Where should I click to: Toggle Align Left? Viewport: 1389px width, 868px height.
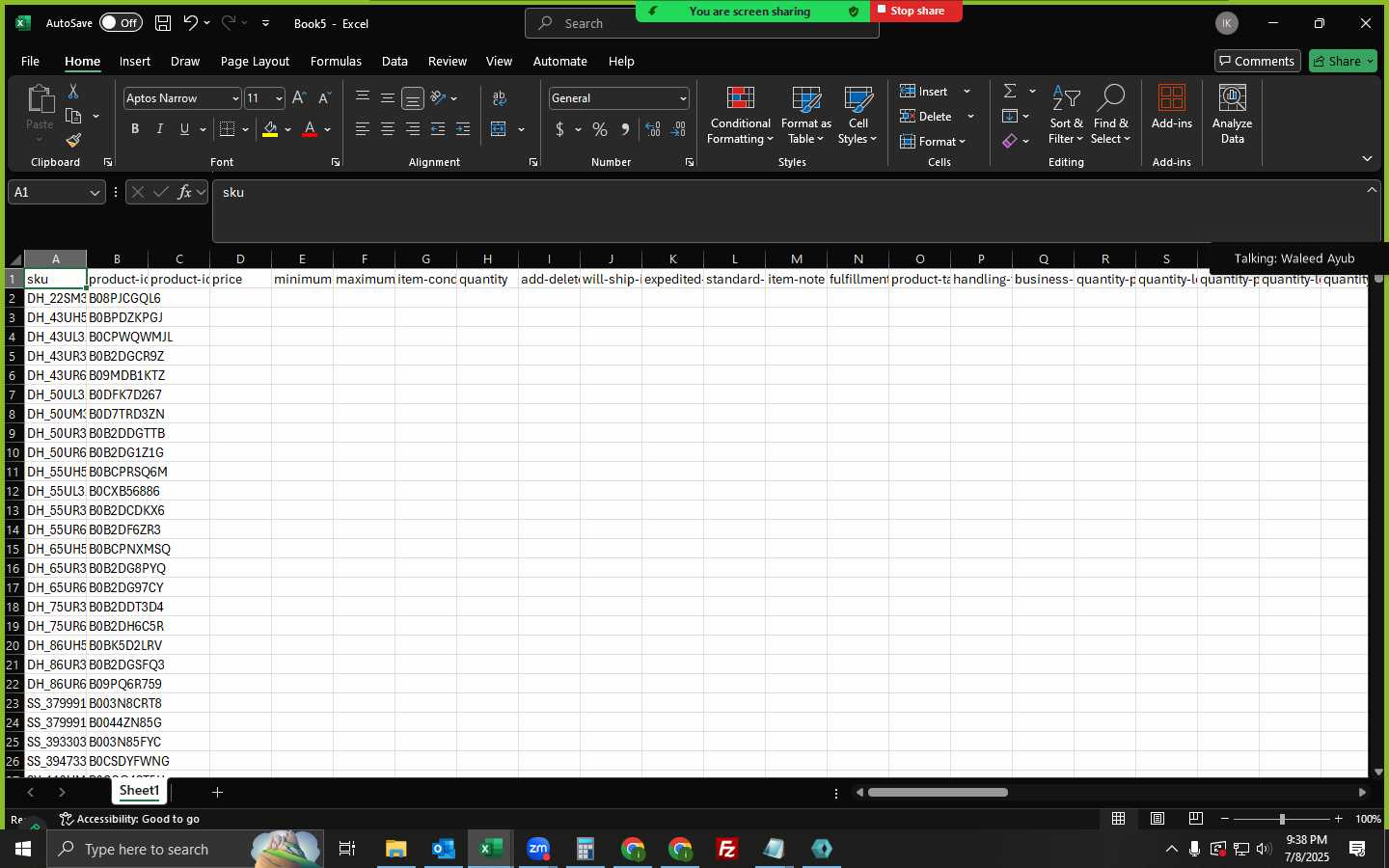363,129
